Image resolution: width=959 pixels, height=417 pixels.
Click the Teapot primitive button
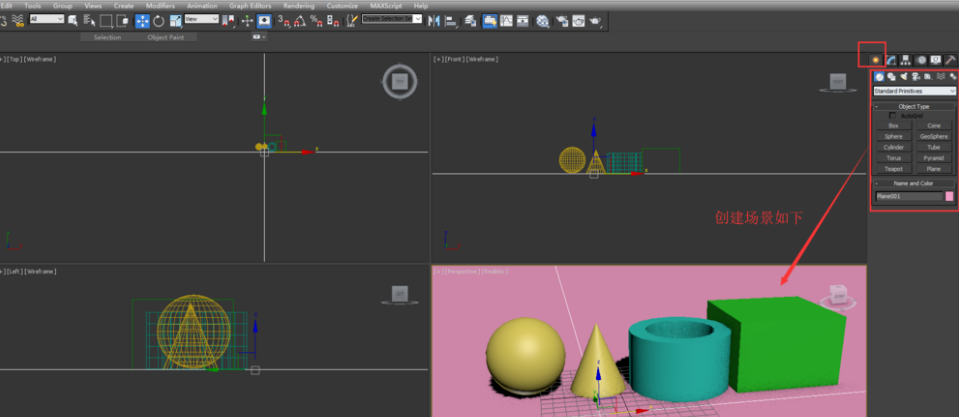893,169
